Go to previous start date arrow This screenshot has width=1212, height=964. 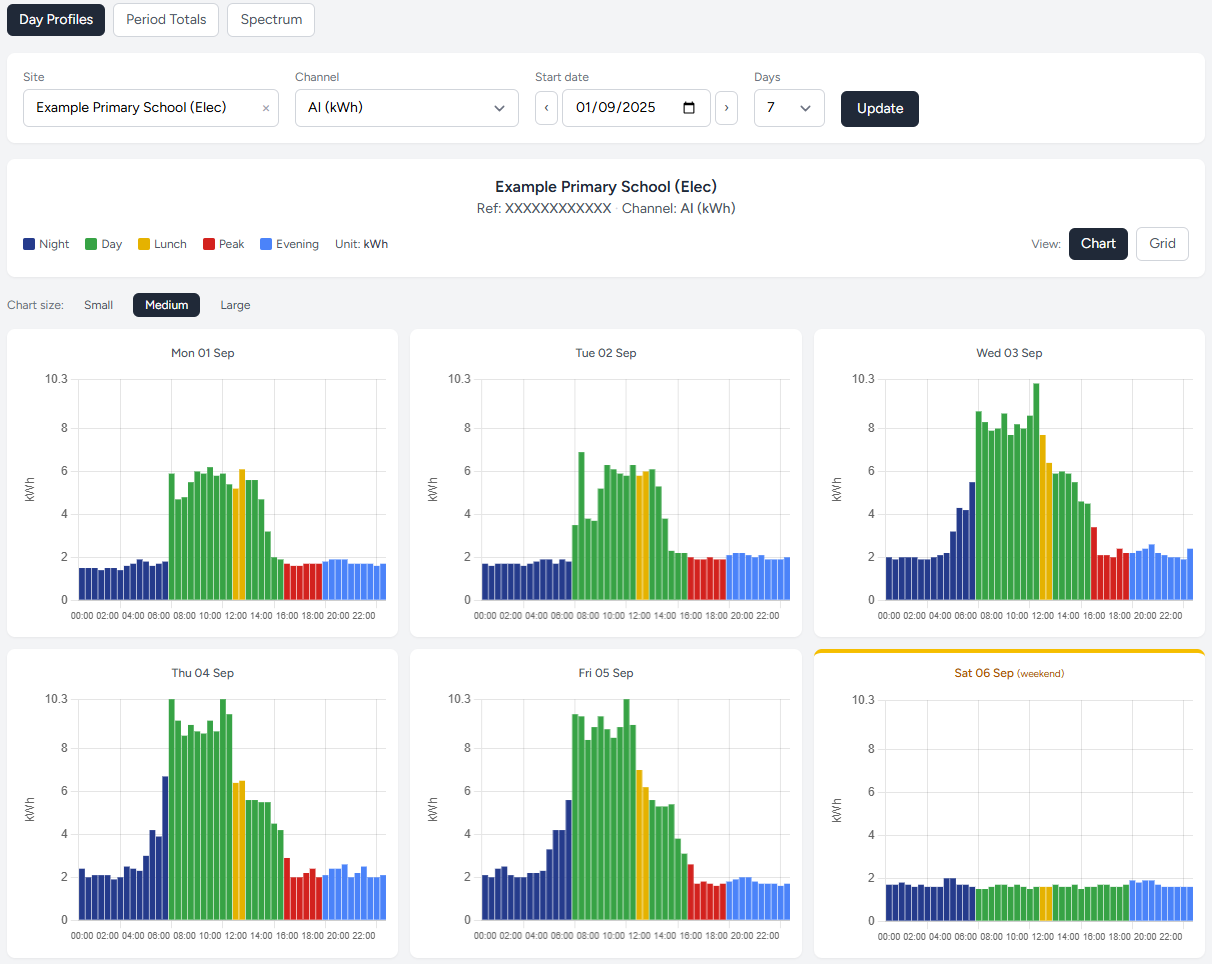(x=546, y=108)
